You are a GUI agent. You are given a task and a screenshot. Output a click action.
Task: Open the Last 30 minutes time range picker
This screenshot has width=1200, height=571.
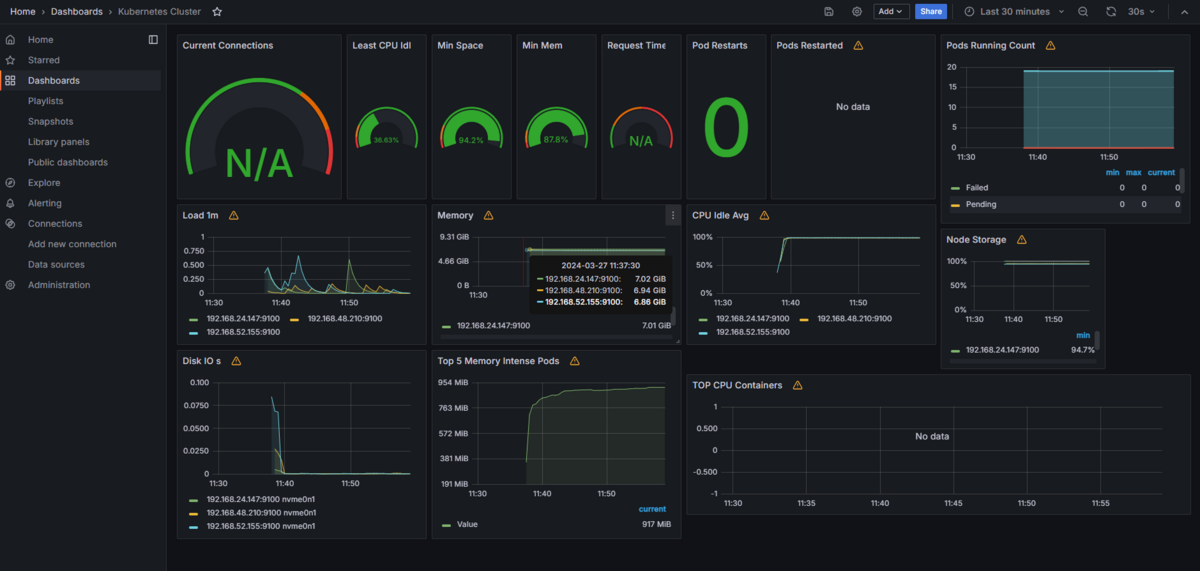click(1014, 12)
